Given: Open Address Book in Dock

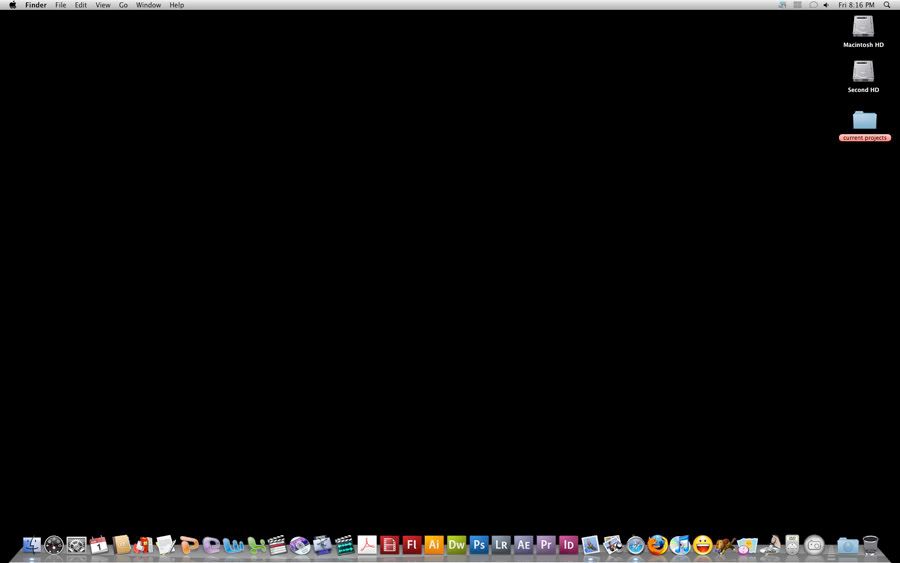Looking at the screenshot, I should 121,545.
